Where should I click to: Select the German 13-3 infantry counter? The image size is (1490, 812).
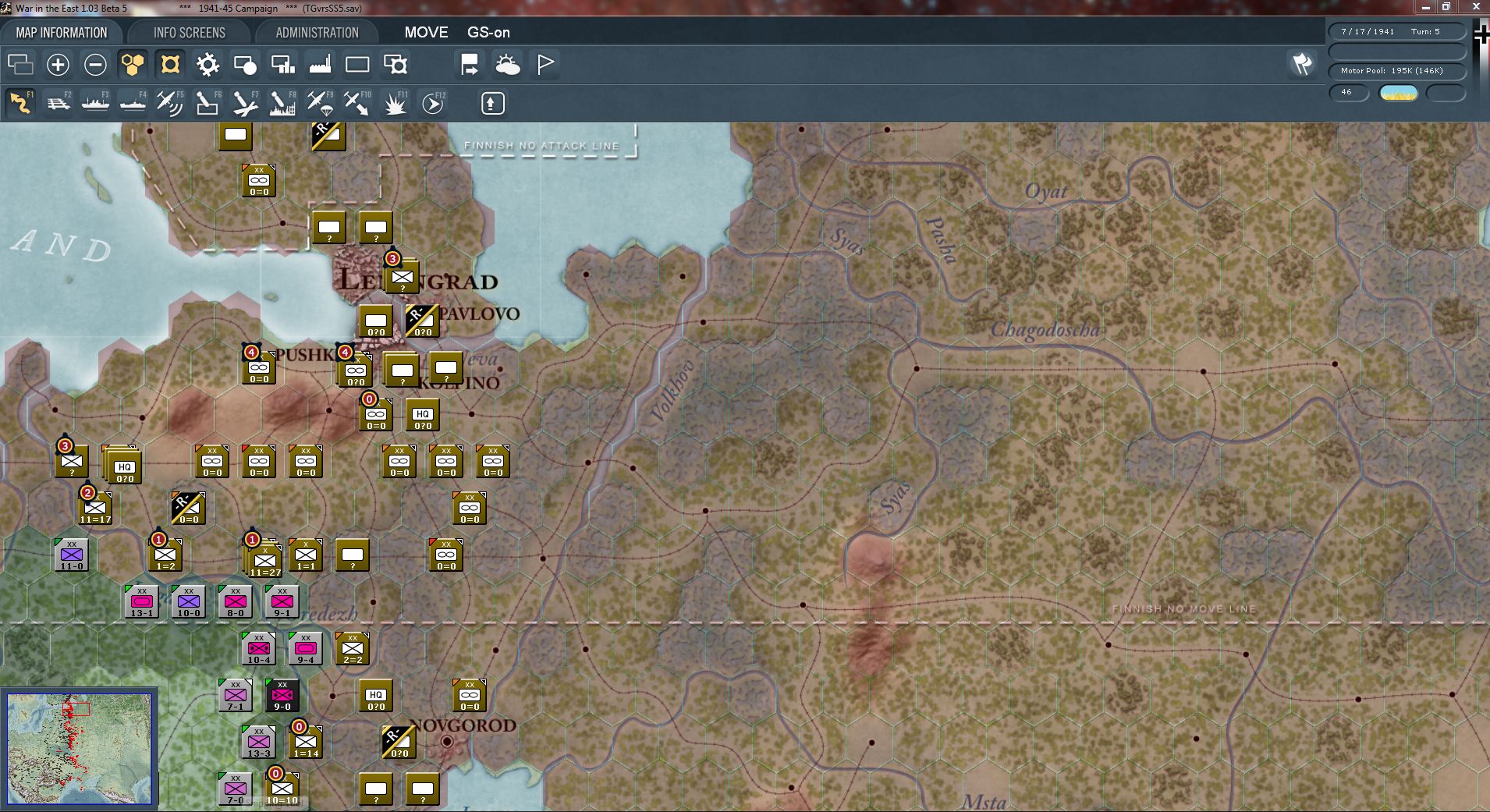coord(259,743)
